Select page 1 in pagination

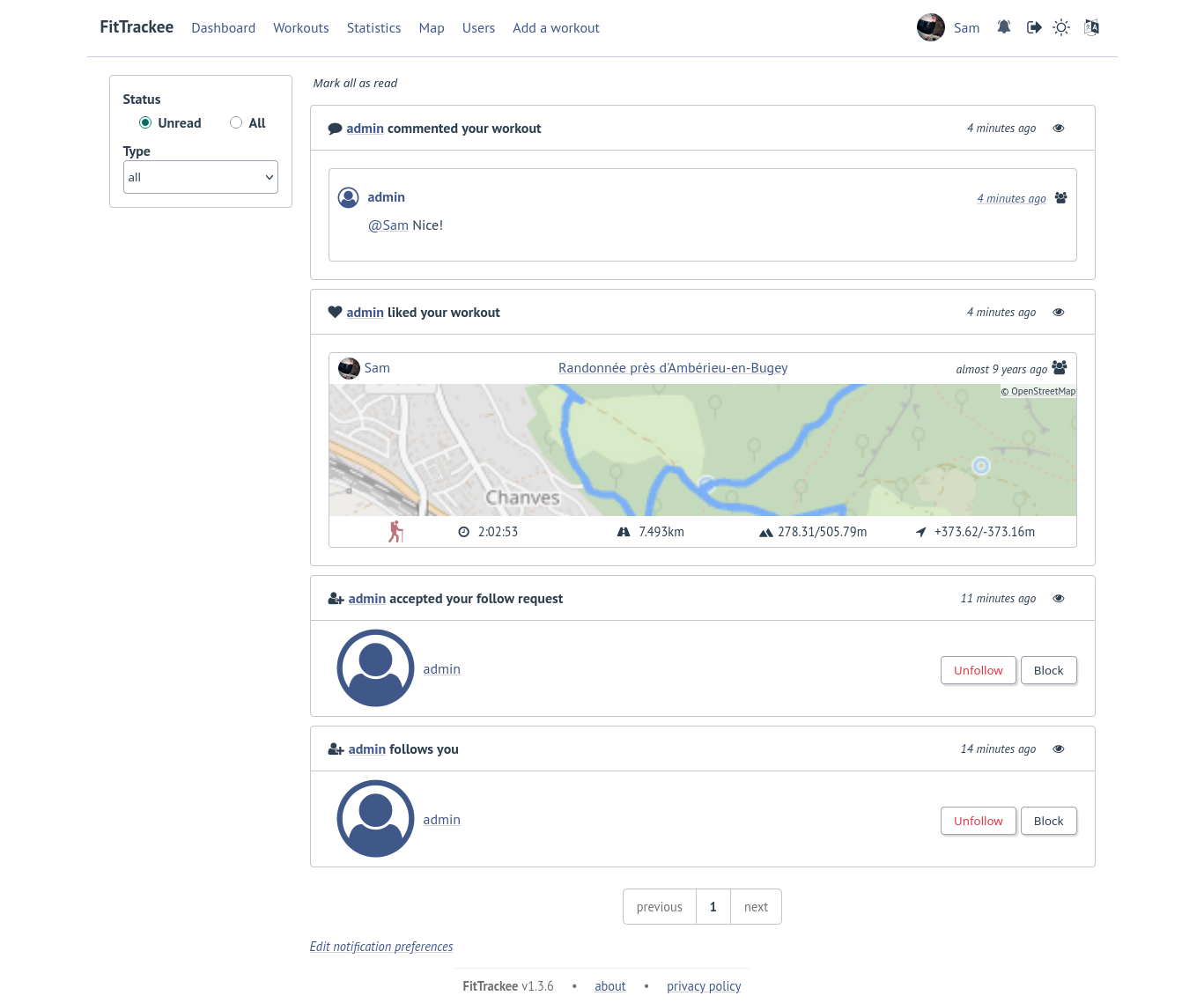713,907
